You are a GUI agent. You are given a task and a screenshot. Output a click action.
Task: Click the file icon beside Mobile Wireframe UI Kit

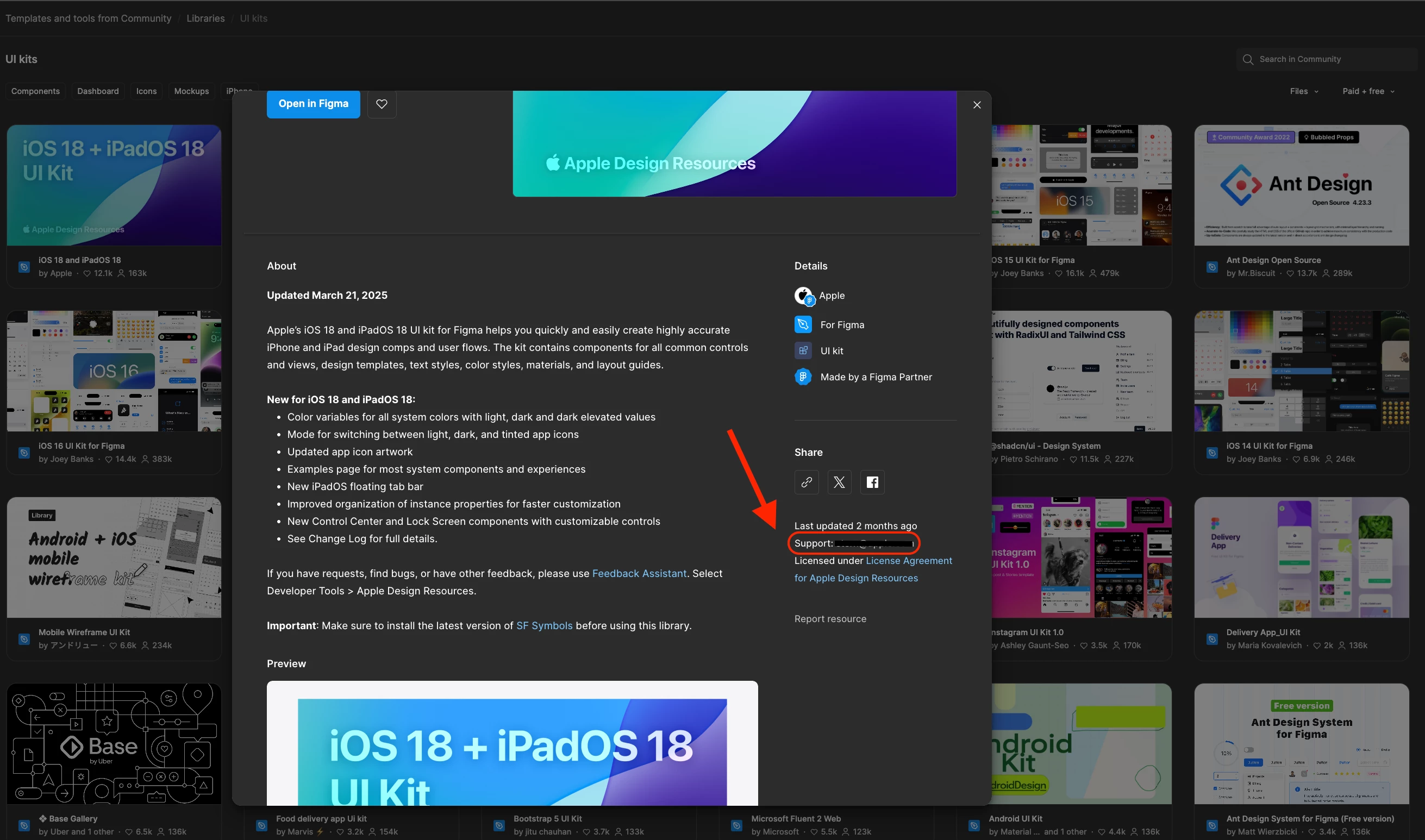24,638
